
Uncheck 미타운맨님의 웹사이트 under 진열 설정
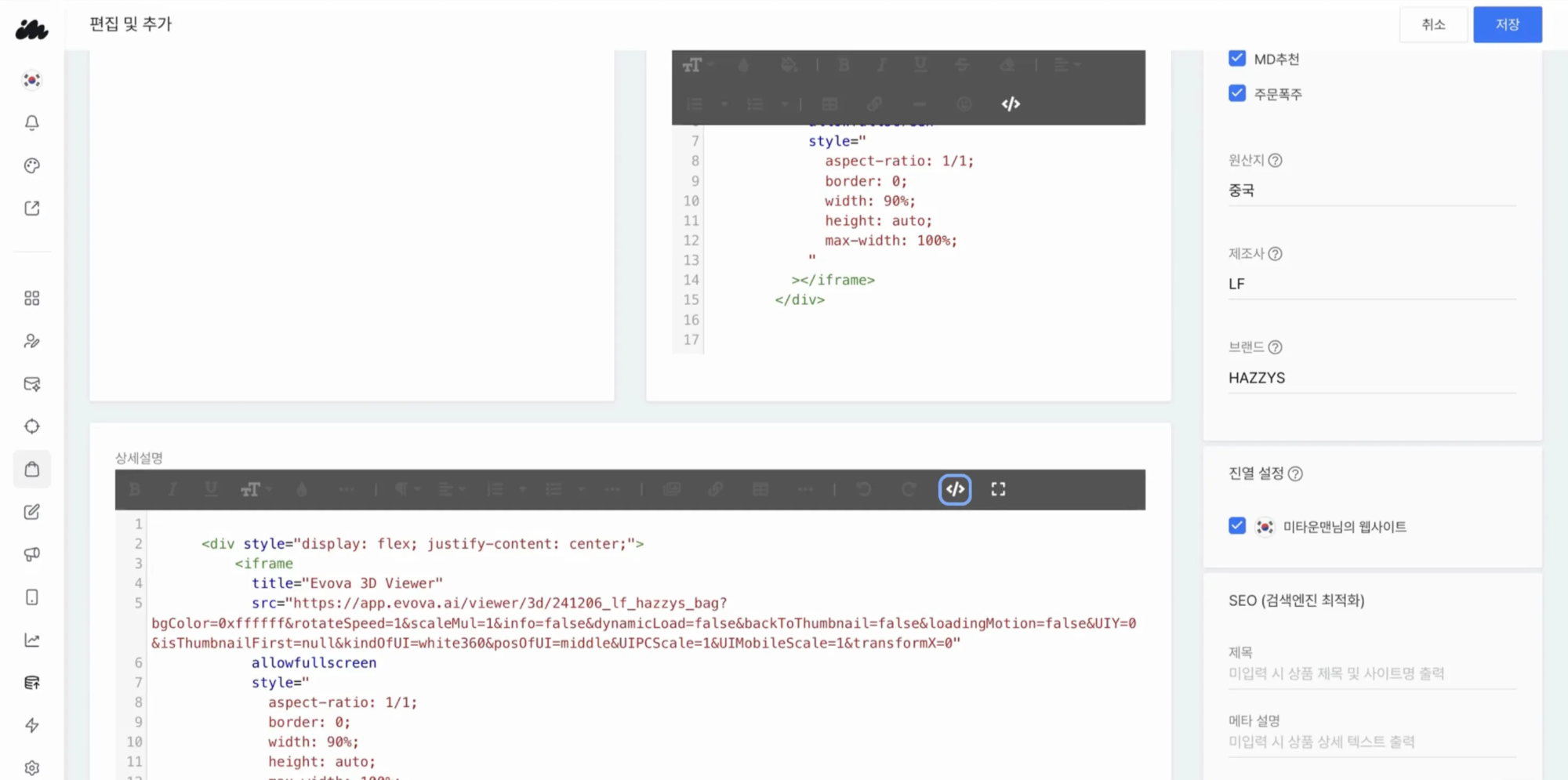1236,526
